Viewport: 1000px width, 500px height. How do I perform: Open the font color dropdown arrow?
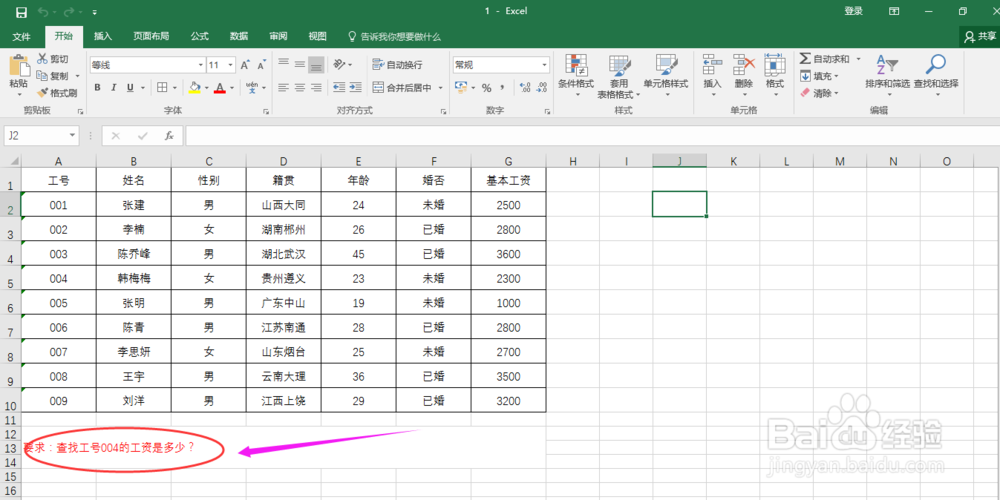232,87
